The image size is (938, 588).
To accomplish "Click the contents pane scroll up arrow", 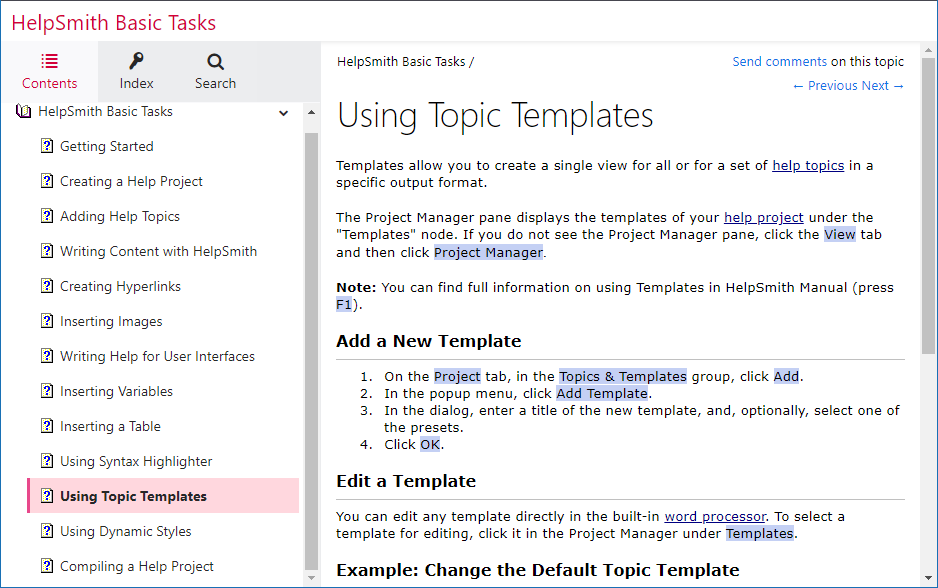I will 311,112.
